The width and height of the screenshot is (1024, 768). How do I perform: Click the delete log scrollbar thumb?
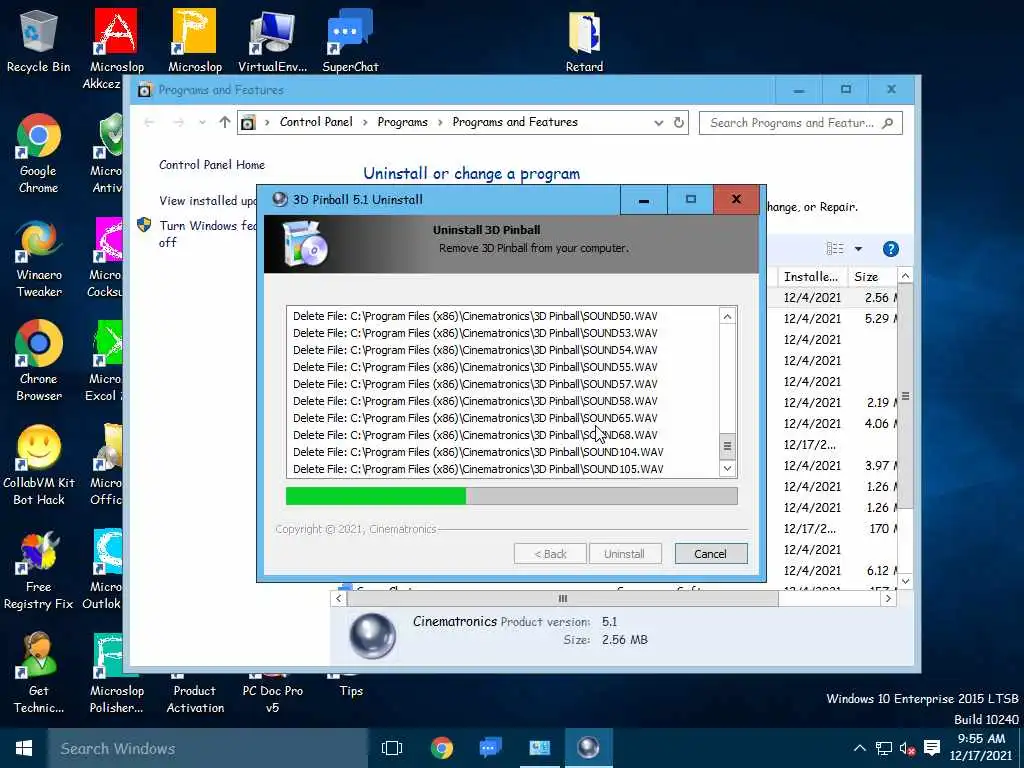728,447
